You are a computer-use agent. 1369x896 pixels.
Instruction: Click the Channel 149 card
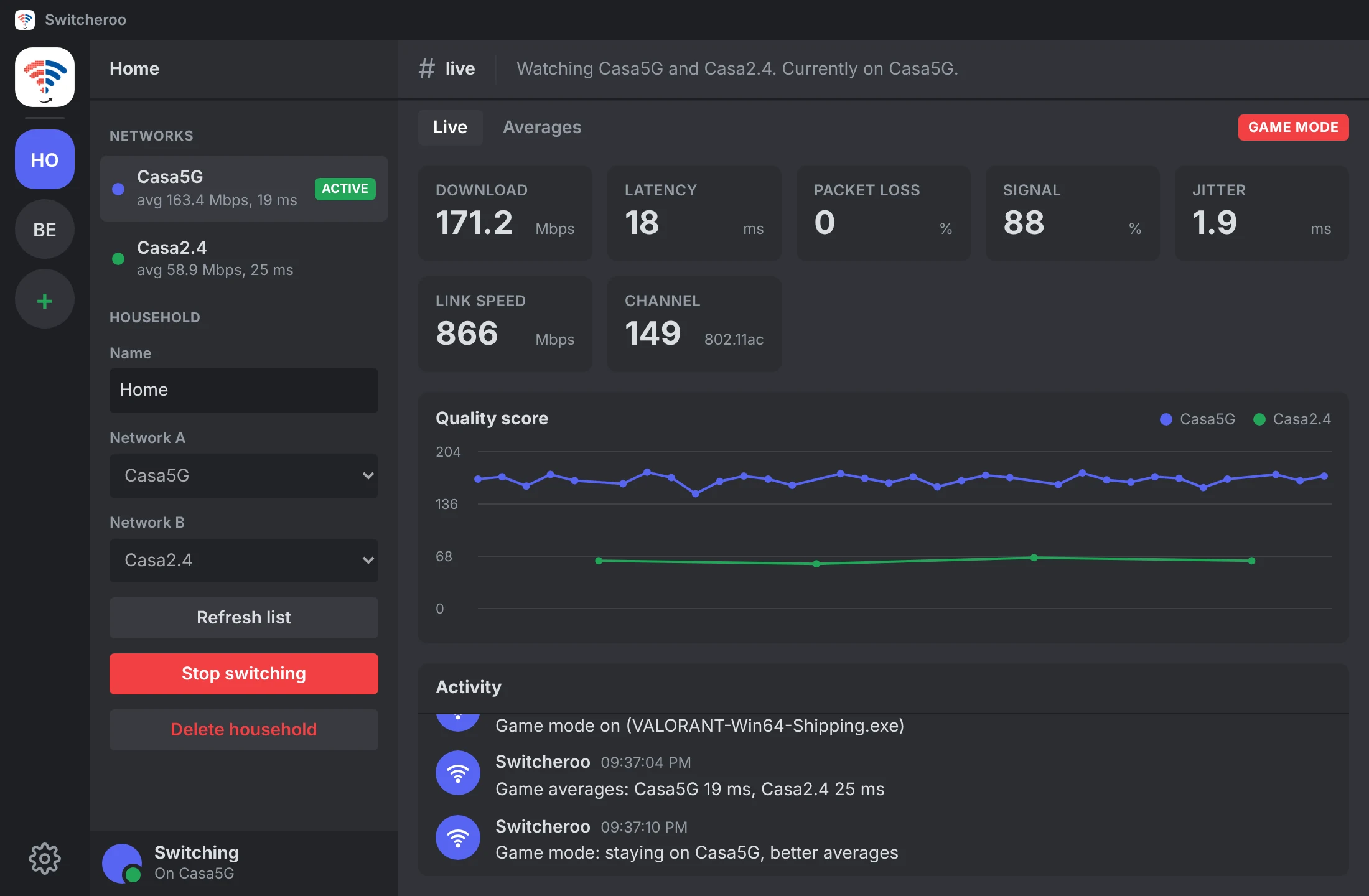tap(694, 324)
